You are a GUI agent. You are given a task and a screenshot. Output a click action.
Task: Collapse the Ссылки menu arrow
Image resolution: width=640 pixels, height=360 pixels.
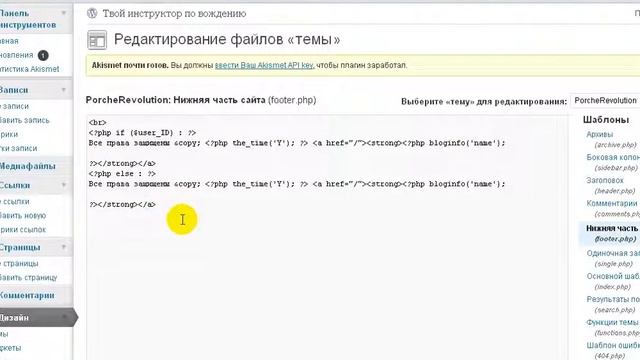[64, 185]
